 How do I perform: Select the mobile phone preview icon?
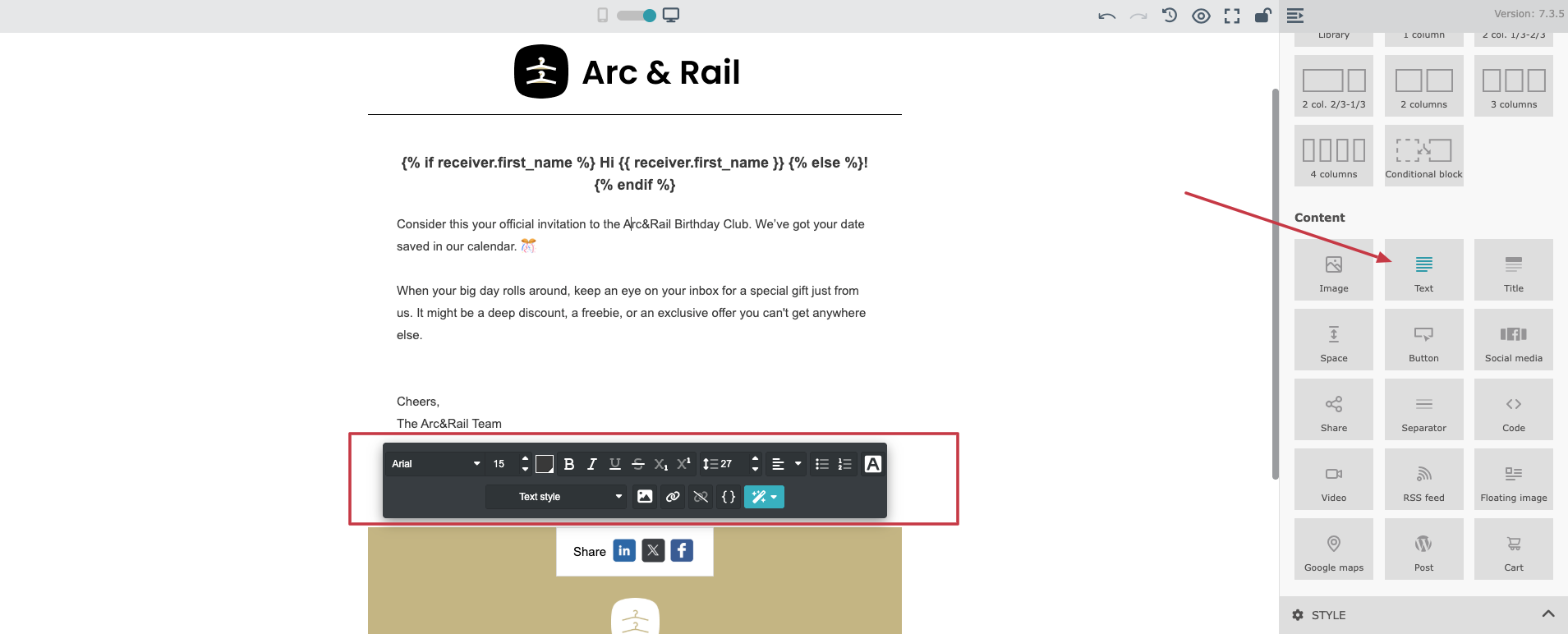[603, 15]
